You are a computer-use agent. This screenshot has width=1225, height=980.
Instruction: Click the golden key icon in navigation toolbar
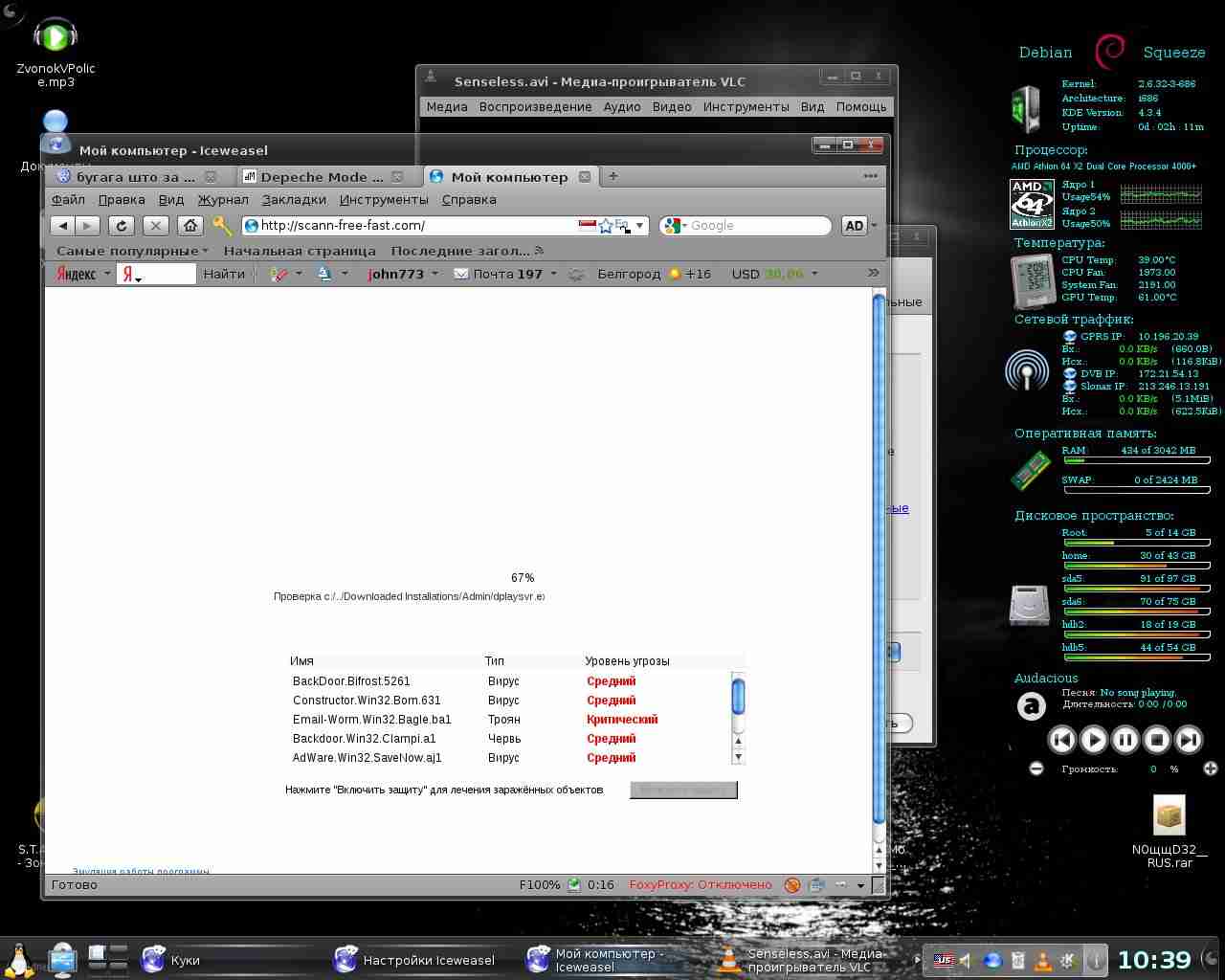point(222,226)
